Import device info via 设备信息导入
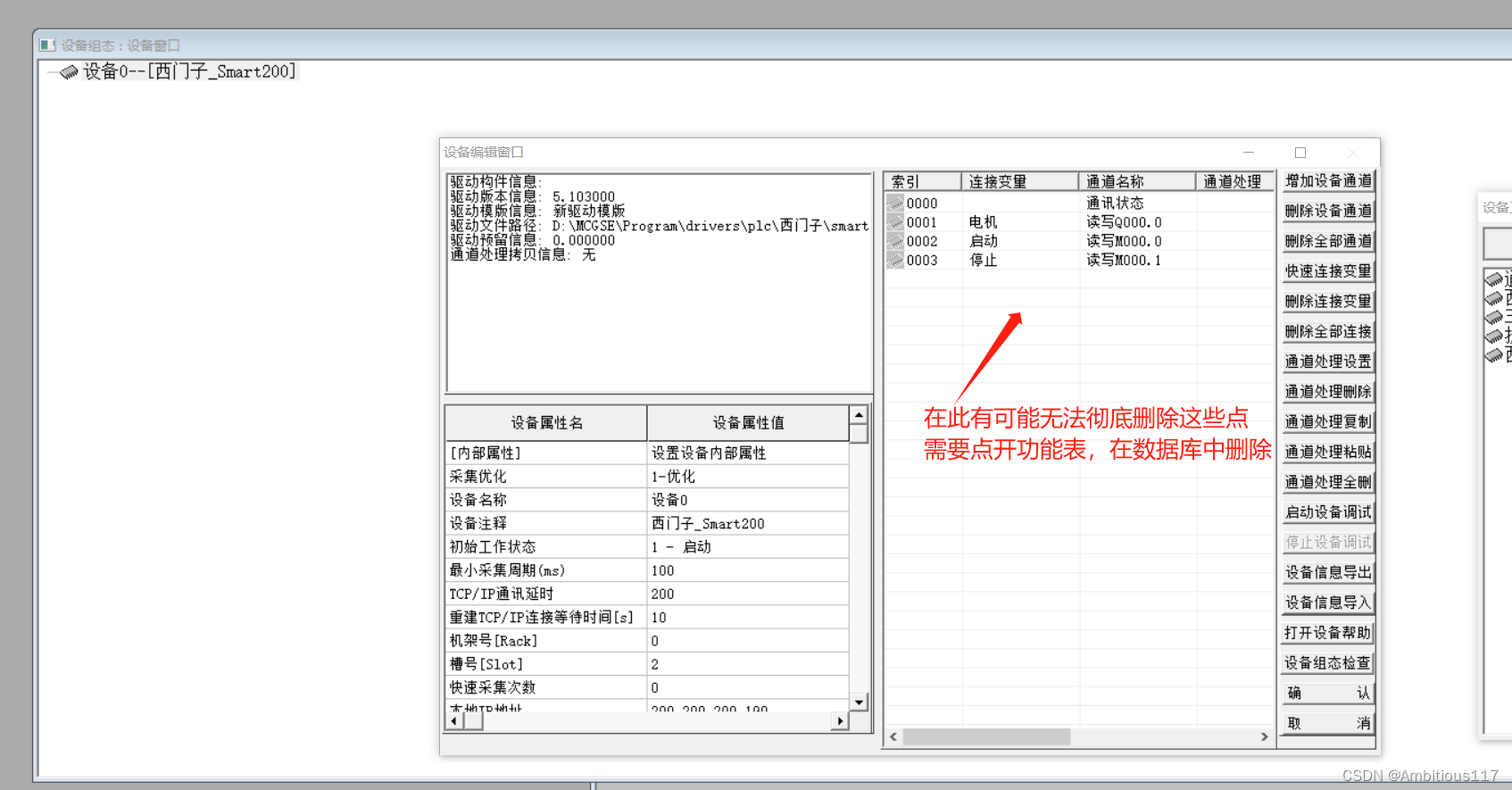1512x790 pixels. click(1328, 603)
